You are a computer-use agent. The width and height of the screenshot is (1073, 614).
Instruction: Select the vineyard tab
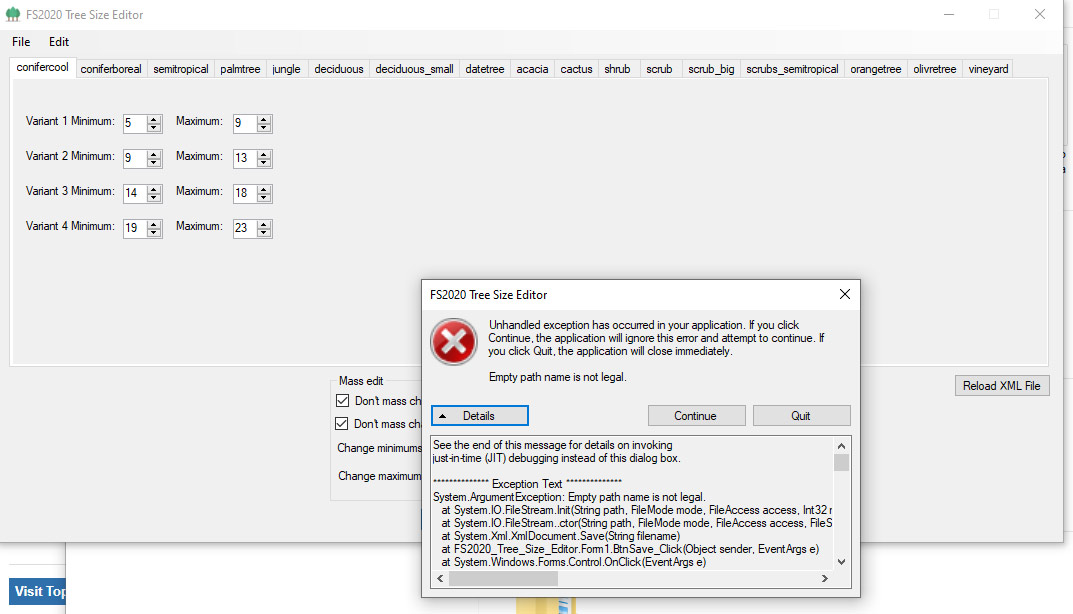coord(988,68)
